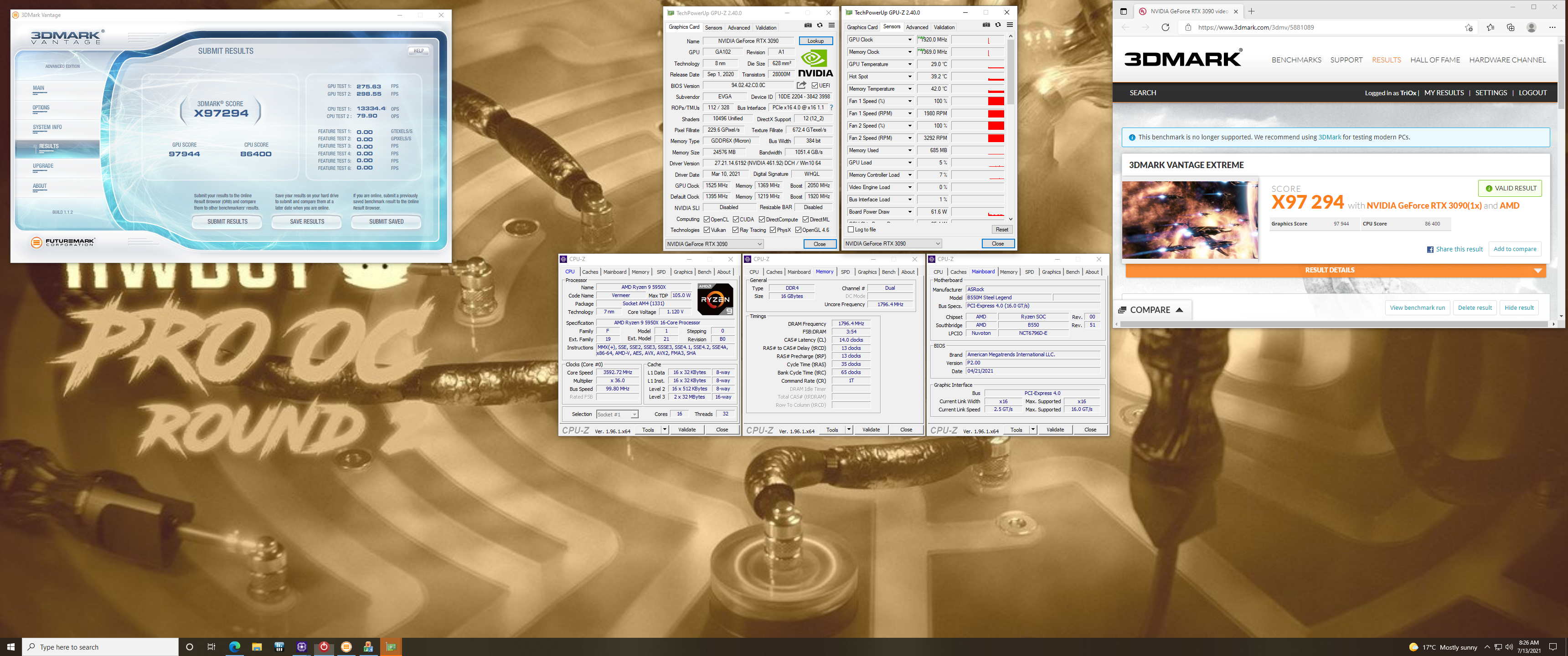Toggle DirectCompute checkbox

coord(762,219)
